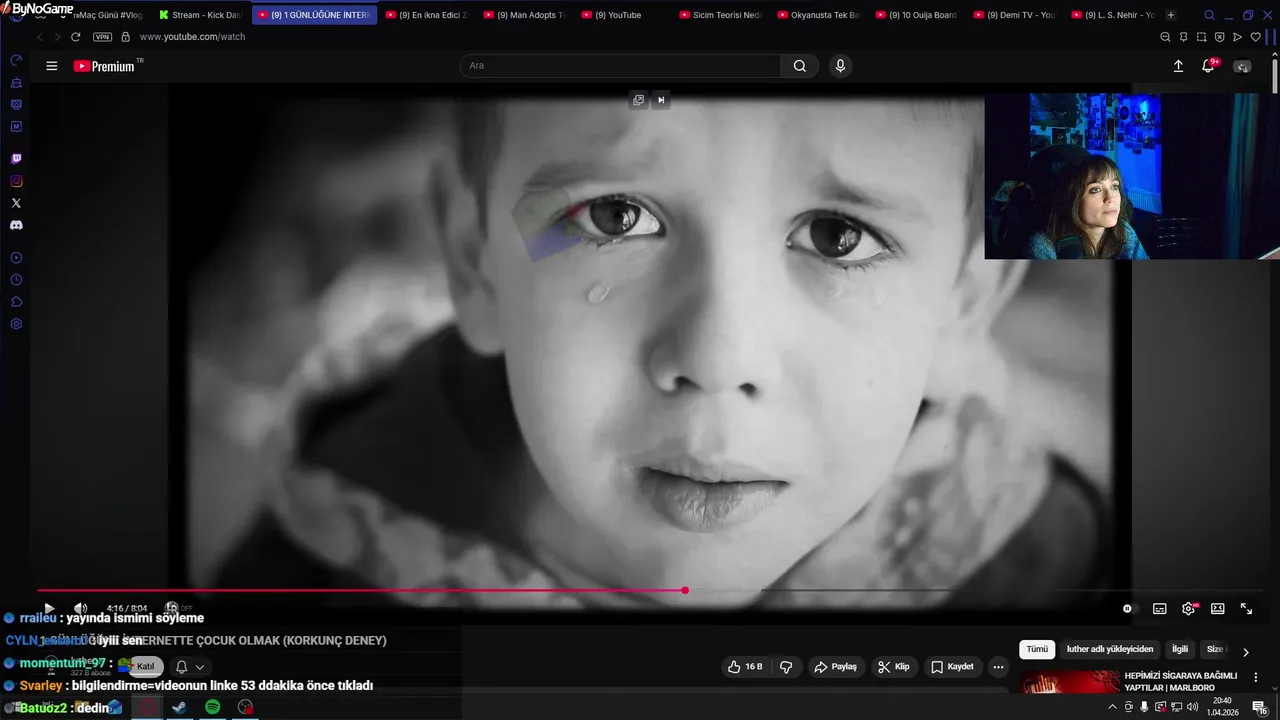Click the next-video icon above video

click(x=661, y=100)
